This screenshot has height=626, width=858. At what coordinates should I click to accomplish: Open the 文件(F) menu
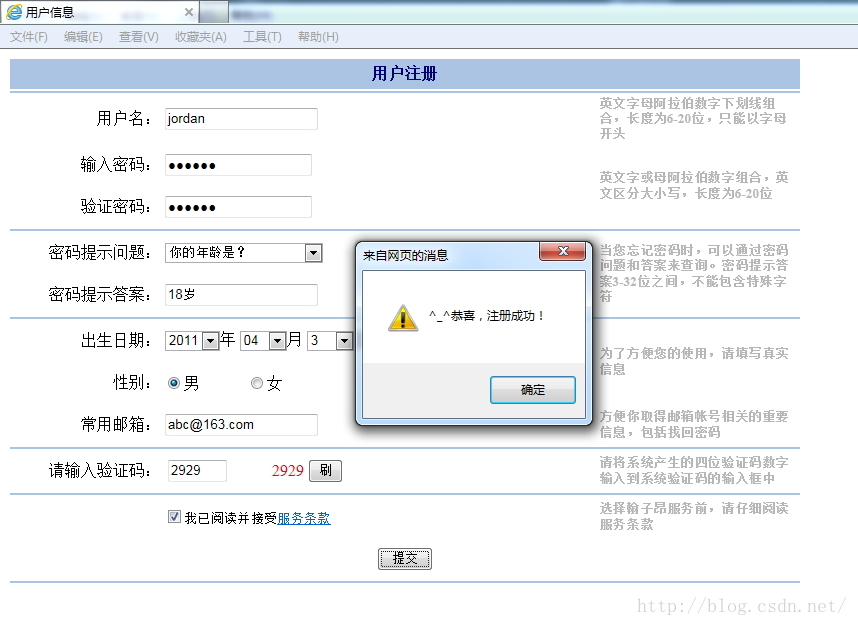28,37
